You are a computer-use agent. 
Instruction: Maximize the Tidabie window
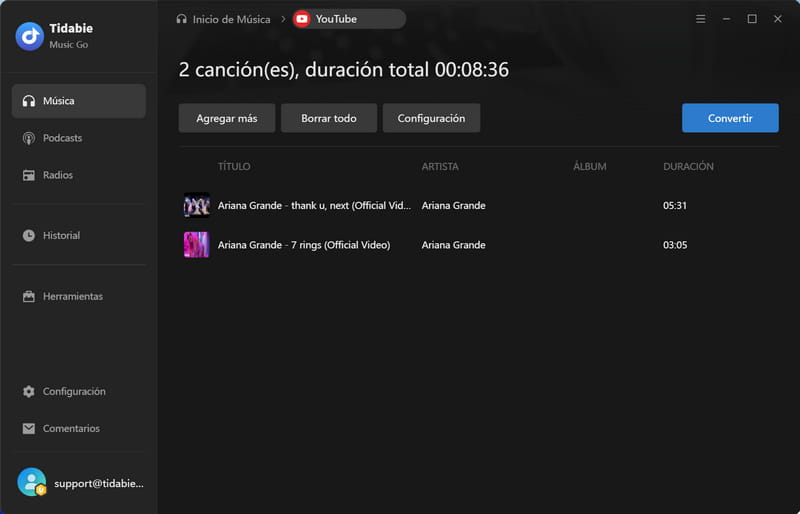752,19
